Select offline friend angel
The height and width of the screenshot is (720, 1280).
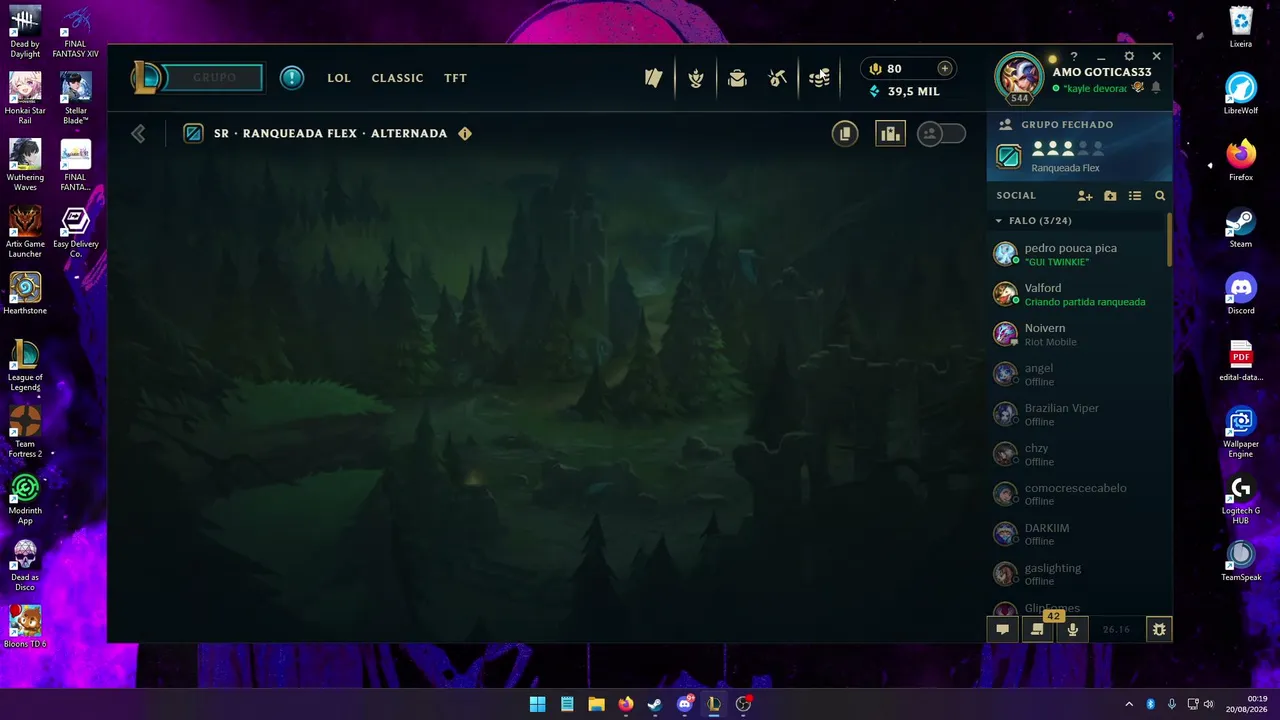pos(1077,374)
